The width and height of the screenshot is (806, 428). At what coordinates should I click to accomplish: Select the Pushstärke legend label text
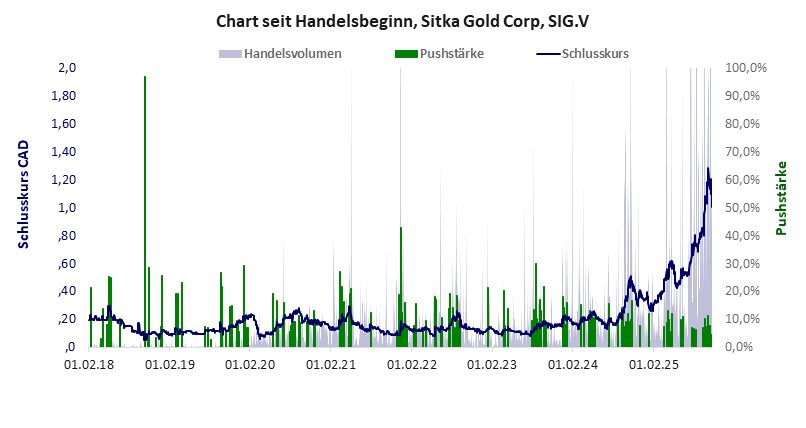(452, 53)
